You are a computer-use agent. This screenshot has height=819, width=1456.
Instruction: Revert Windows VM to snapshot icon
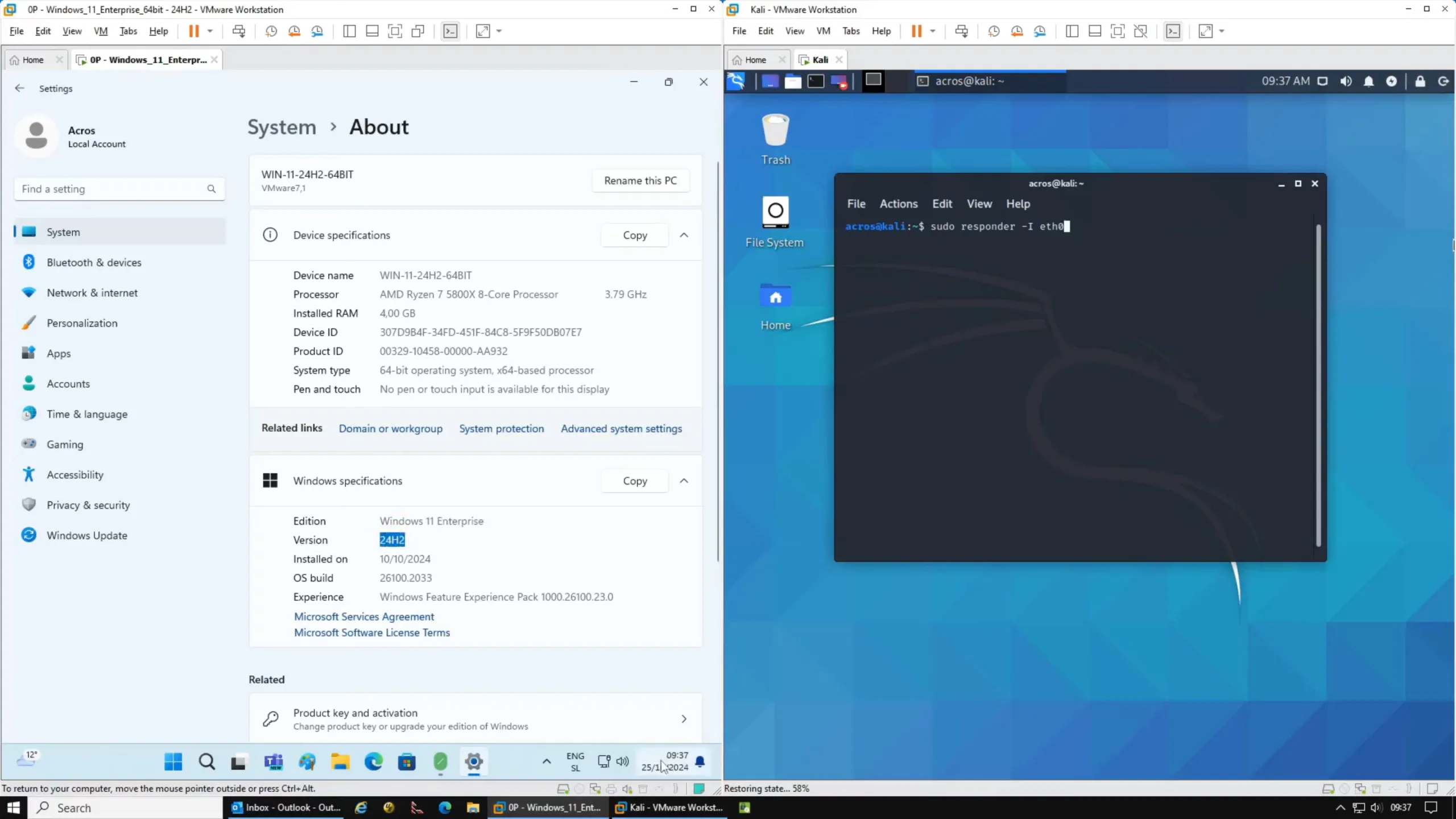294,31
